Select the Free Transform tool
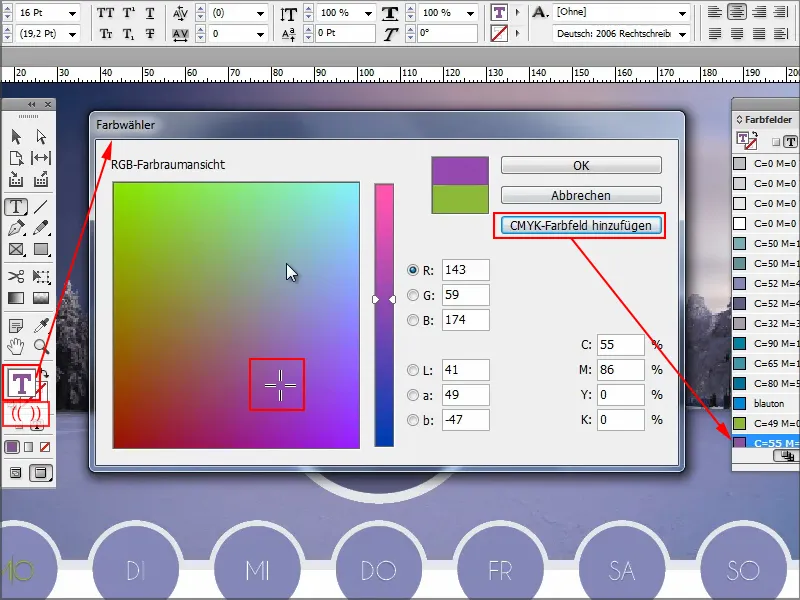Screen dimensions: 800x600 pyautogui.click(x=41, y=276)
